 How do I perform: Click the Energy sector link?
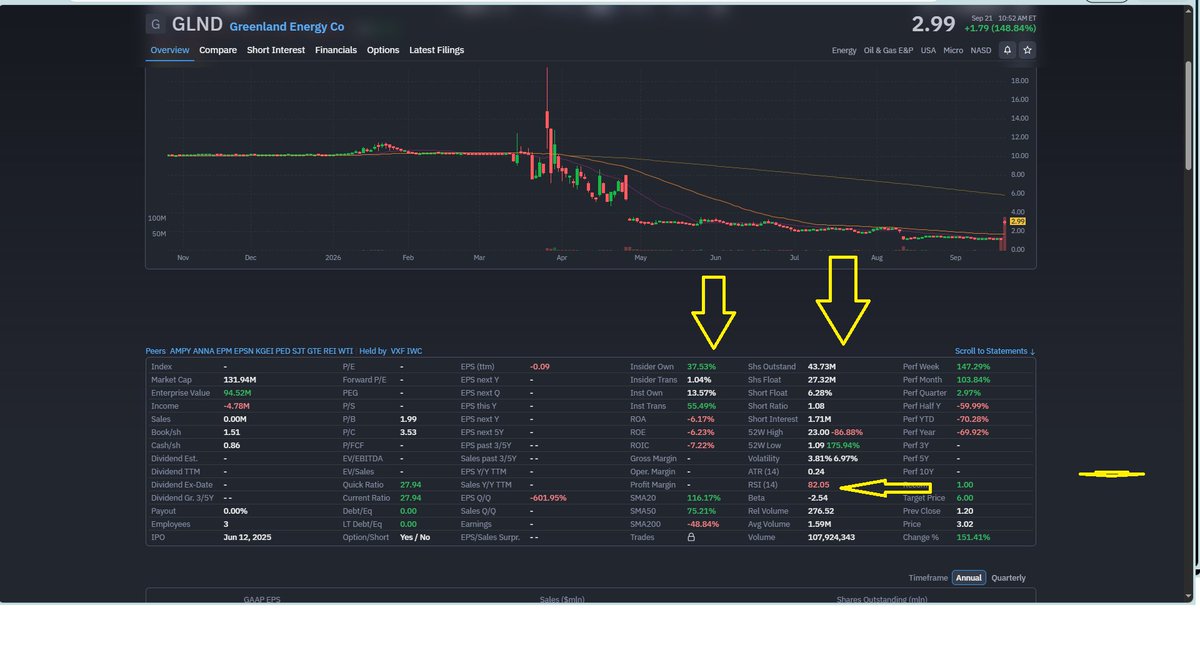[844, 50]
